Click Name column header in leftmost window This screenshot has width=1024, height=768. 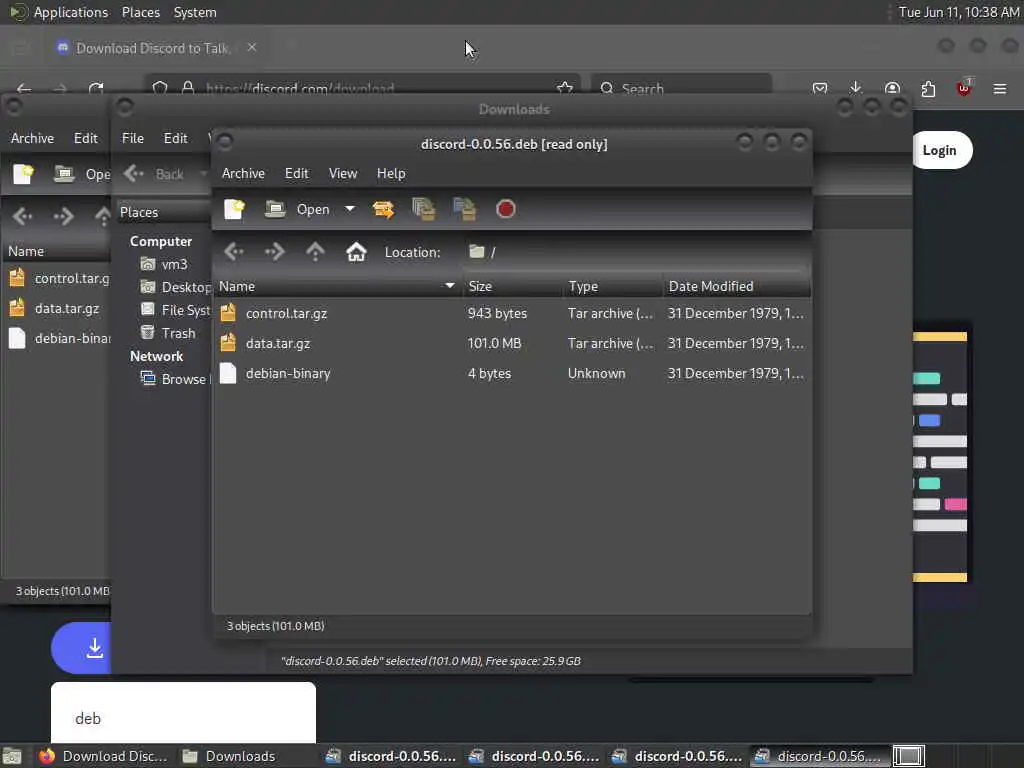56,251
